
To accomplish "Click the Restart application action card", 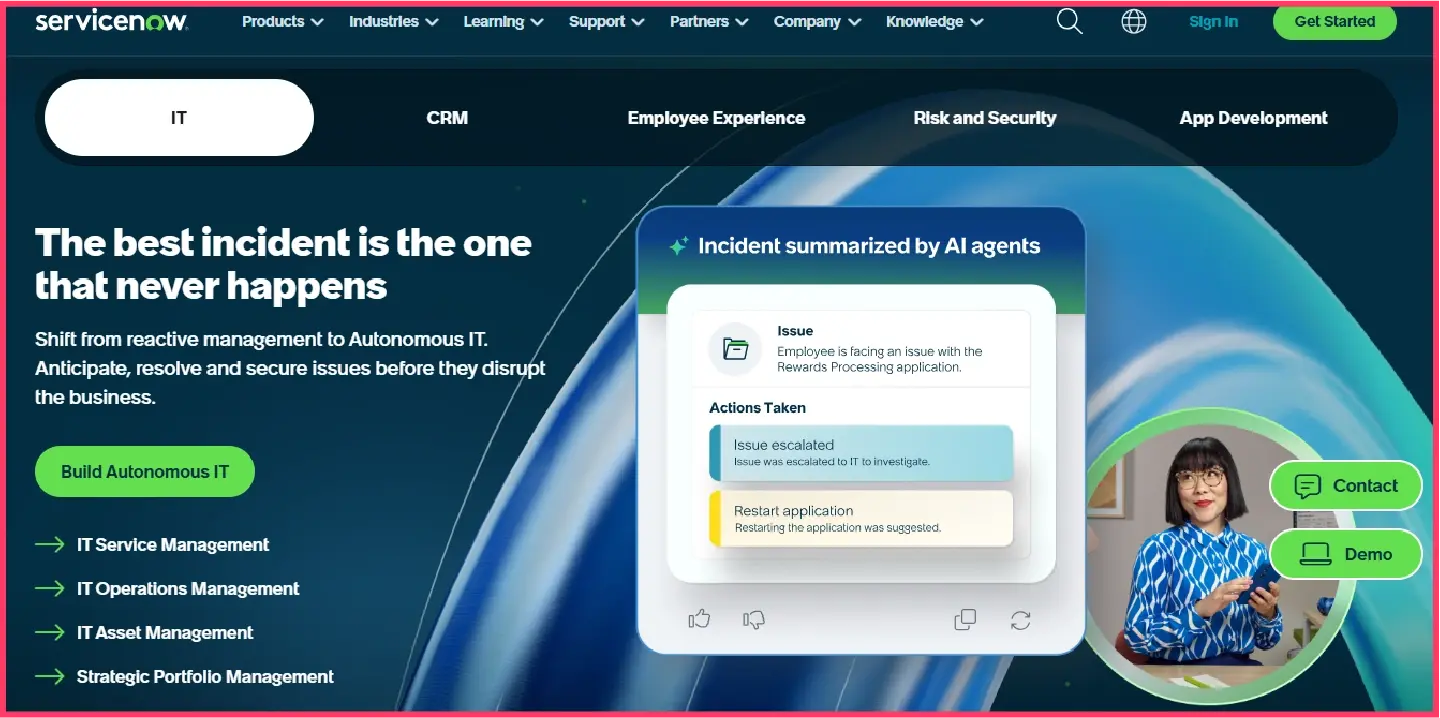I will pyautogui.click(x=861, y=518).
